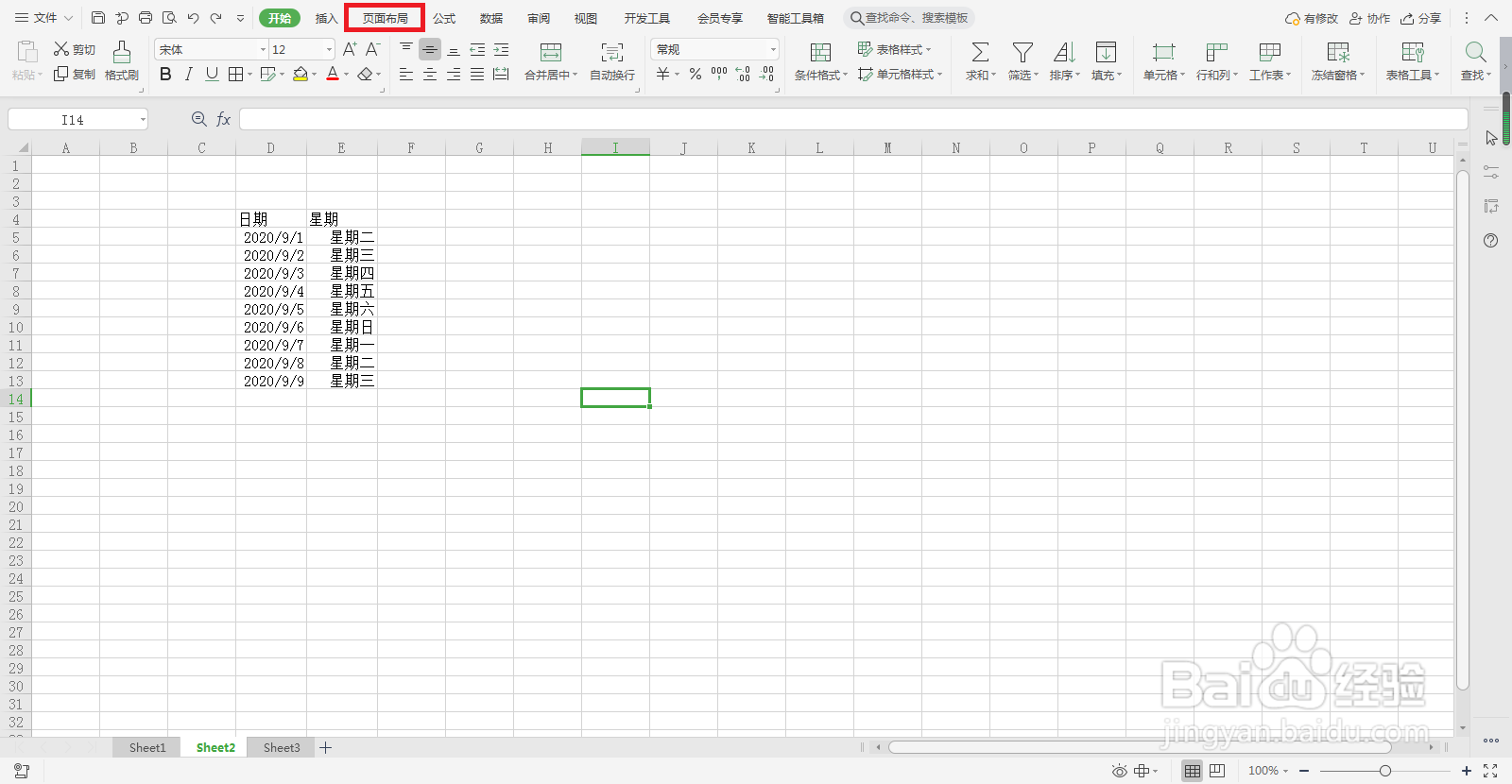Switch to the 公式 (Formulas) tab
The width and height of the screenshot is (1512, 784).
(x=444, y=18)
